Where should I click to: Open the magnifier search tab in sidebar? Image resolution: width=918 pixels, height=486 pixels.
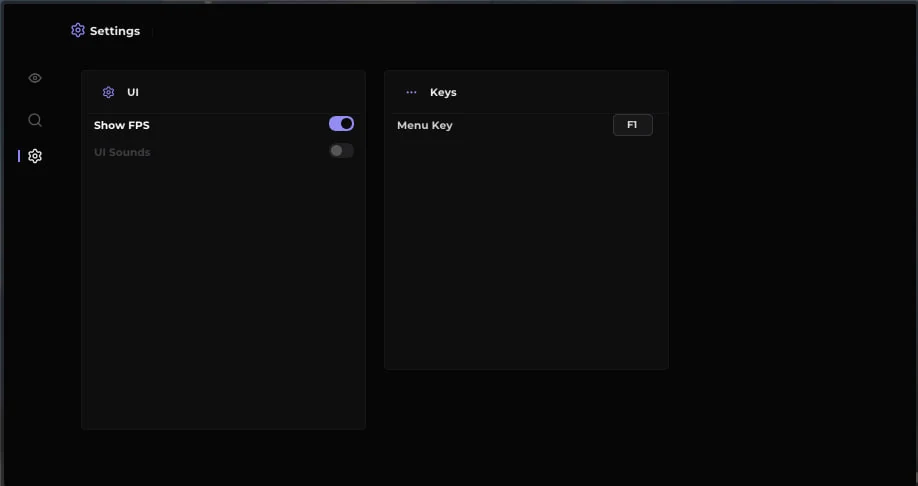(x=35, y=120)
